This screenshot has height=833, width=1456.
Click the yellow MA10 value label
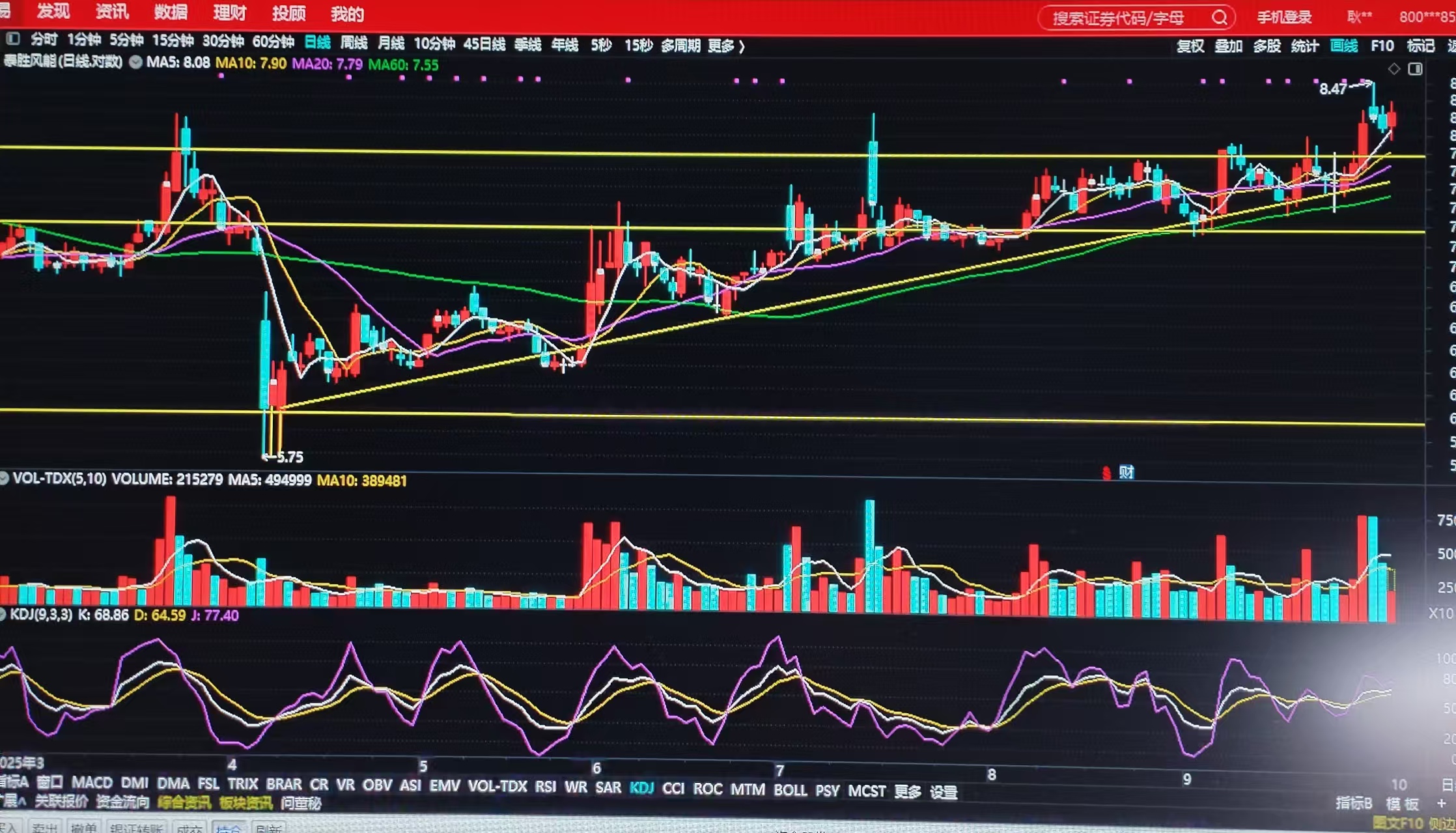click(x=251, y=64)
